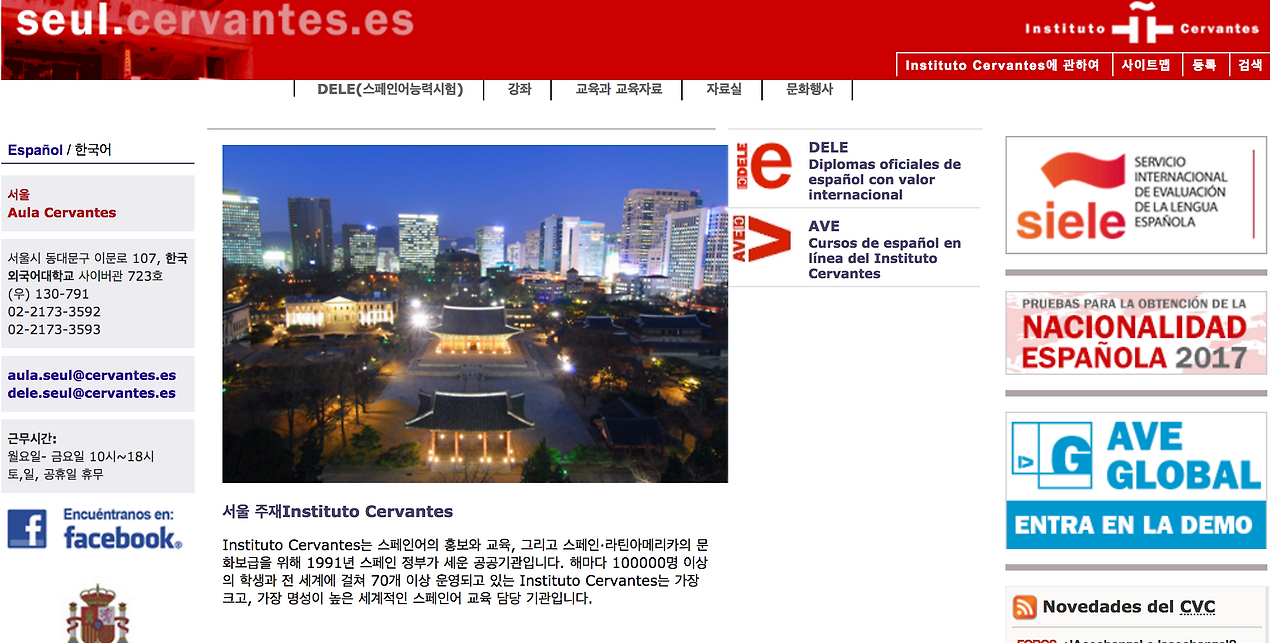
Task: Click the 등록 link in the top bar
Action: point(1205,65)
